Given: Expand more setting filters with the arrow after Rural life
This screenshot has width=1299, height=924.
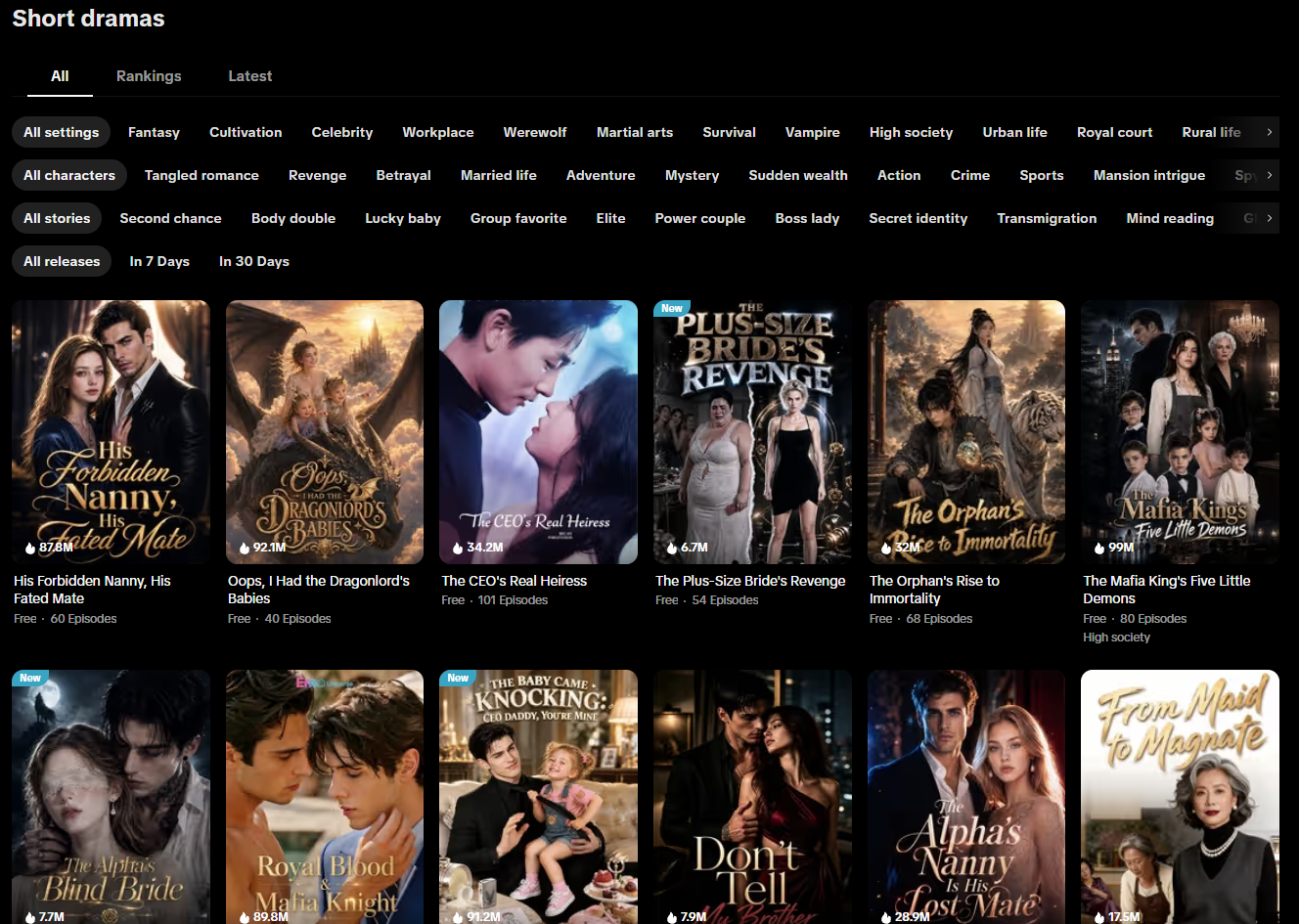Looking at the screenshot, I should click(x=1269, y=132).
